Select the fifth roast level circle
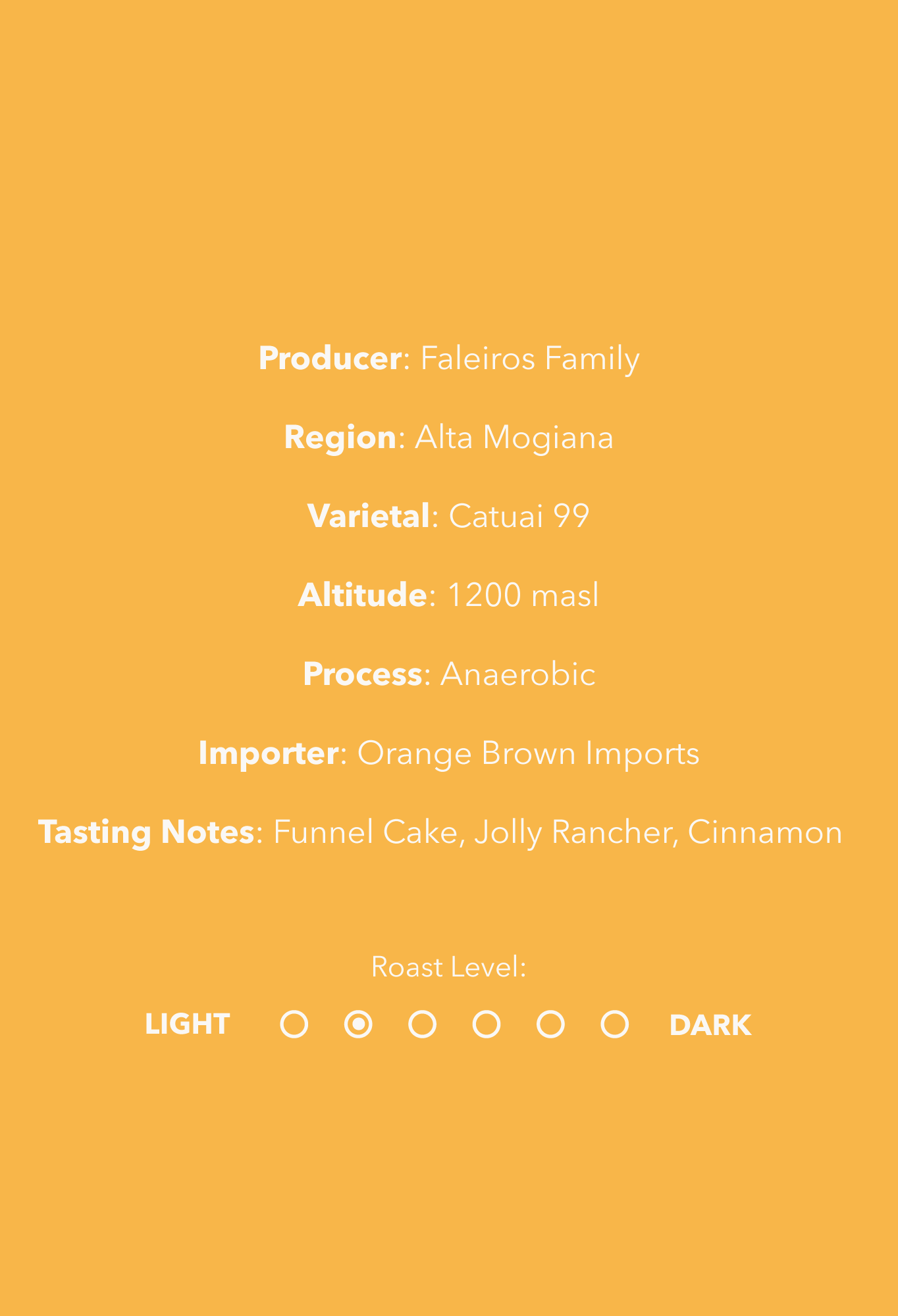The image size is (898, 1316). click(x=550, y=1025)
